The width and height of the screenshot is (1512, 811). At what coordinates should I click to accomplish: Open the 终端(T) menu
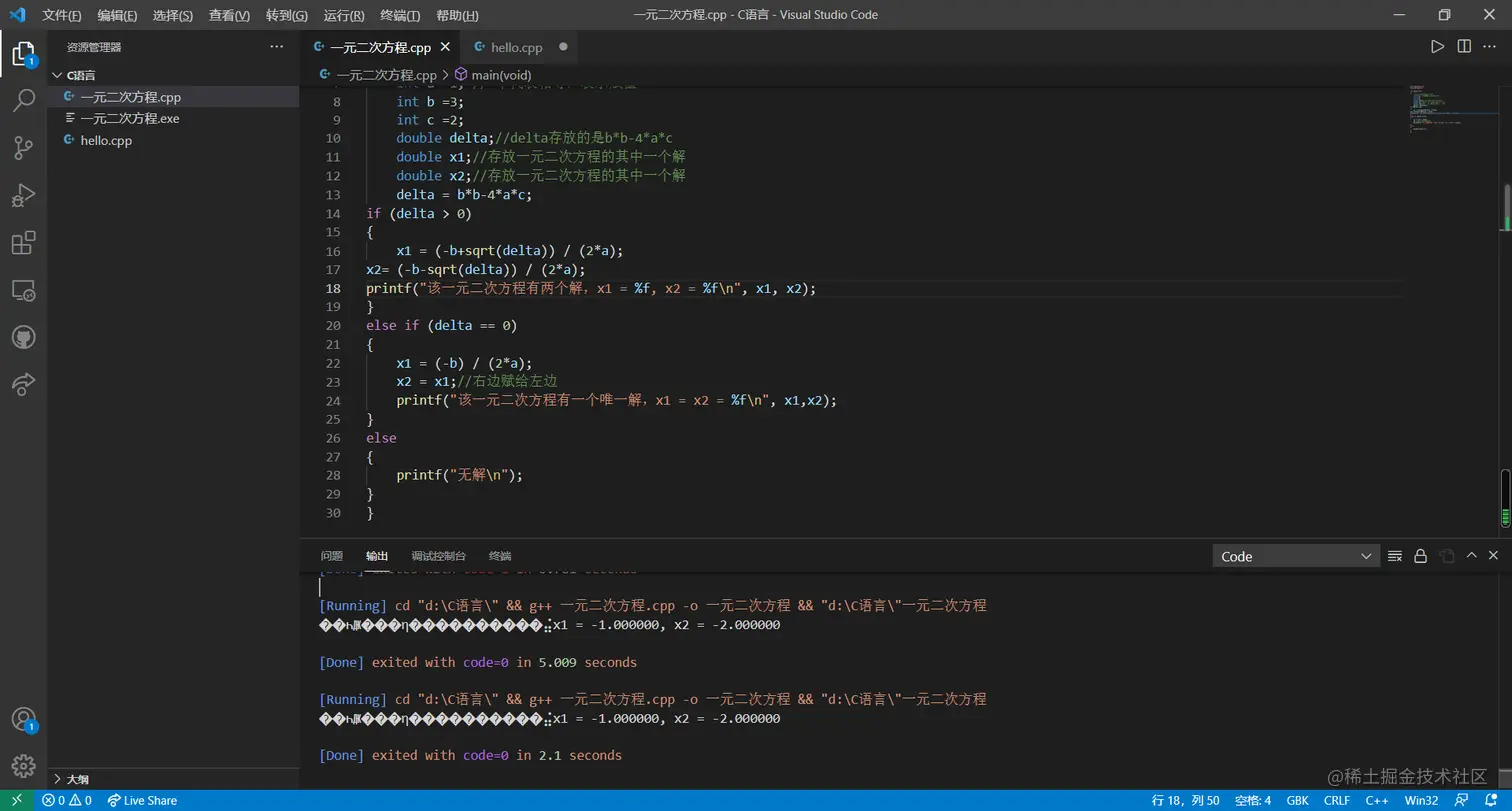(400, 16)
